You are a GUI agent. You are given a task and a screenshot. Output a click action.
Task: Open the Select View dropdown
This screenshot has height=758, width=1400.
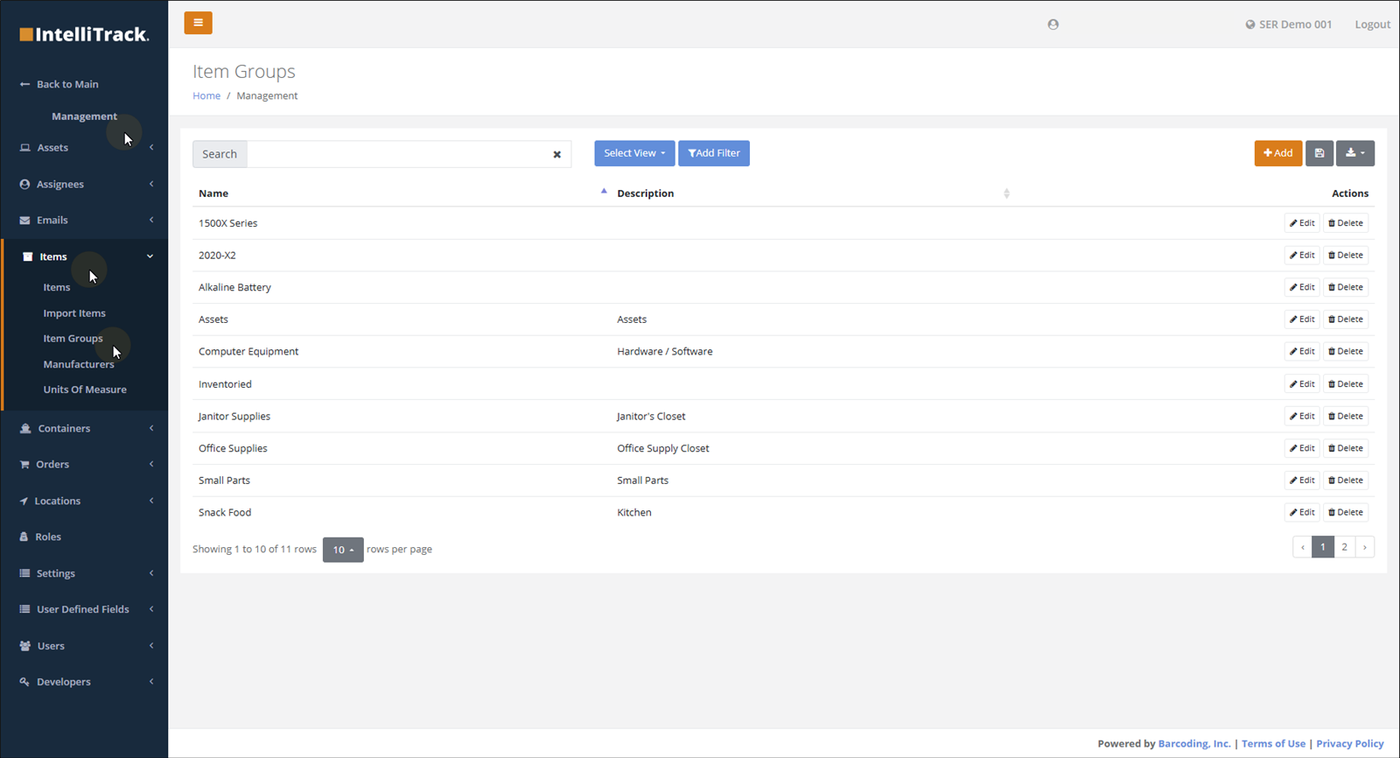point(634,153)
